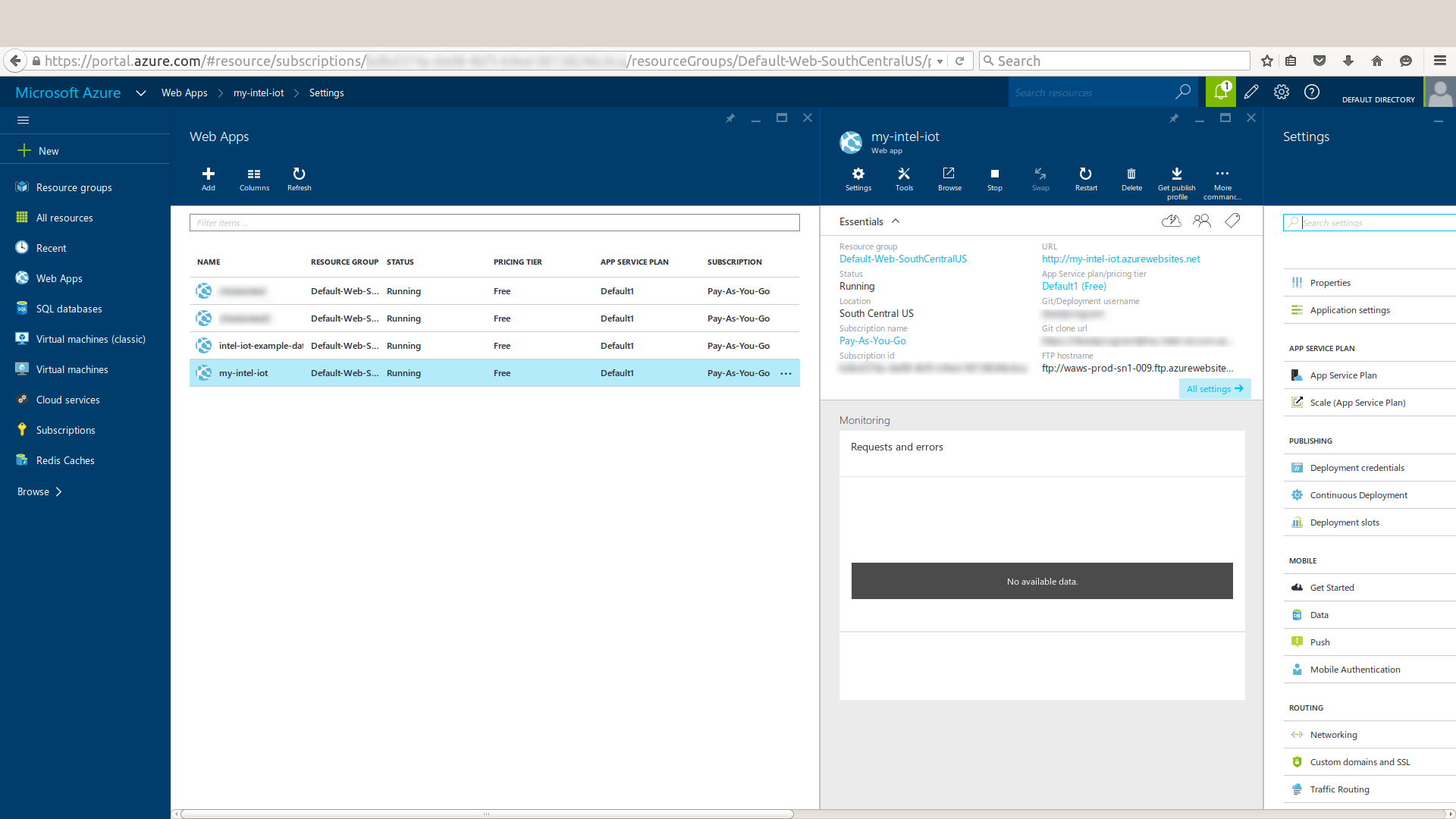
Task: Open More commands ellipsis menu
Action: point(1222,174)
